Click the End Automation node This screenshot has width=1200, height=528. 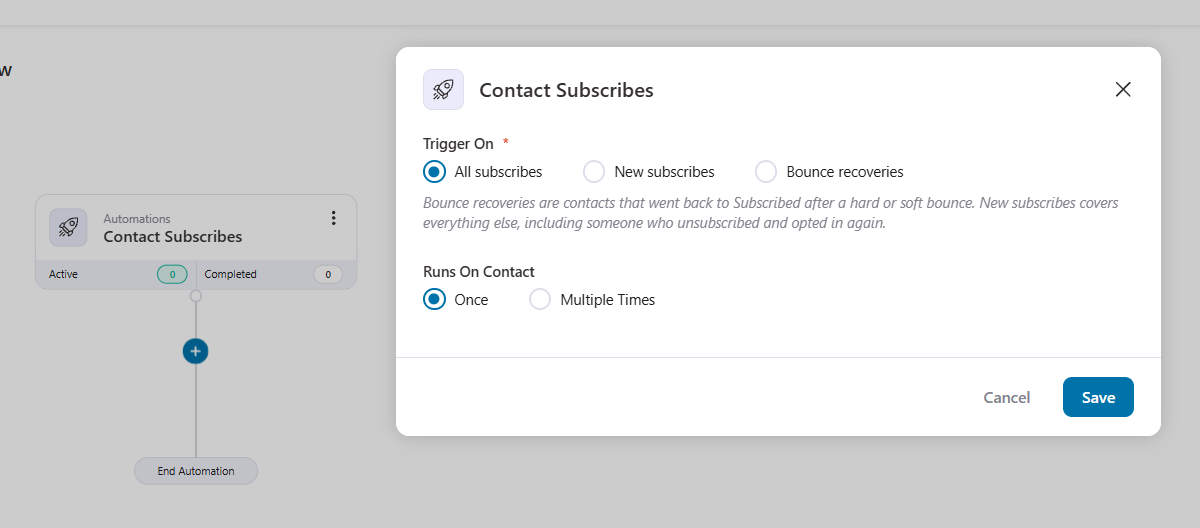point(196,471)
